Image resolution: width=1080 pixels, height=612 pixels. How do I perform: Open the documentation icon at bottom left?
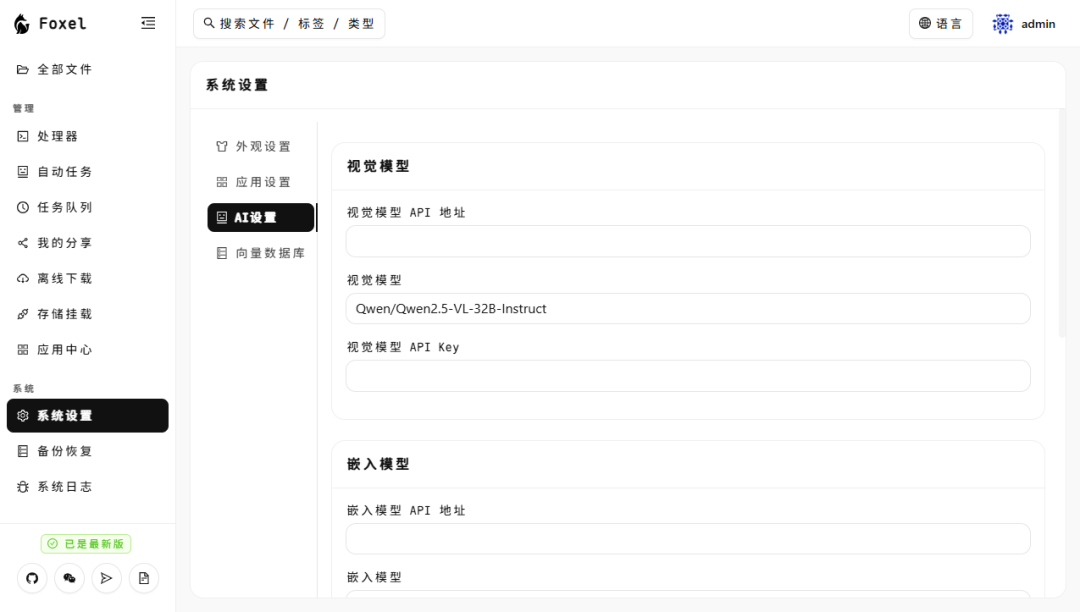click(x=143, y=578)
